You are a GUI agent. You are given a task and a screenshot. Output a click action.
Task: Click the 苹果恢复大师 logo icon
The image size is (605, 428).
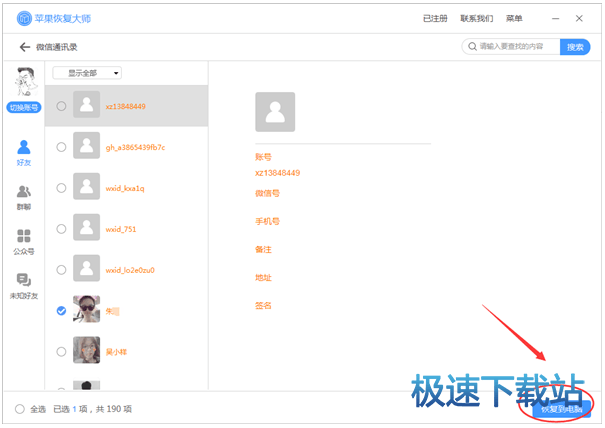pos(24,19)
